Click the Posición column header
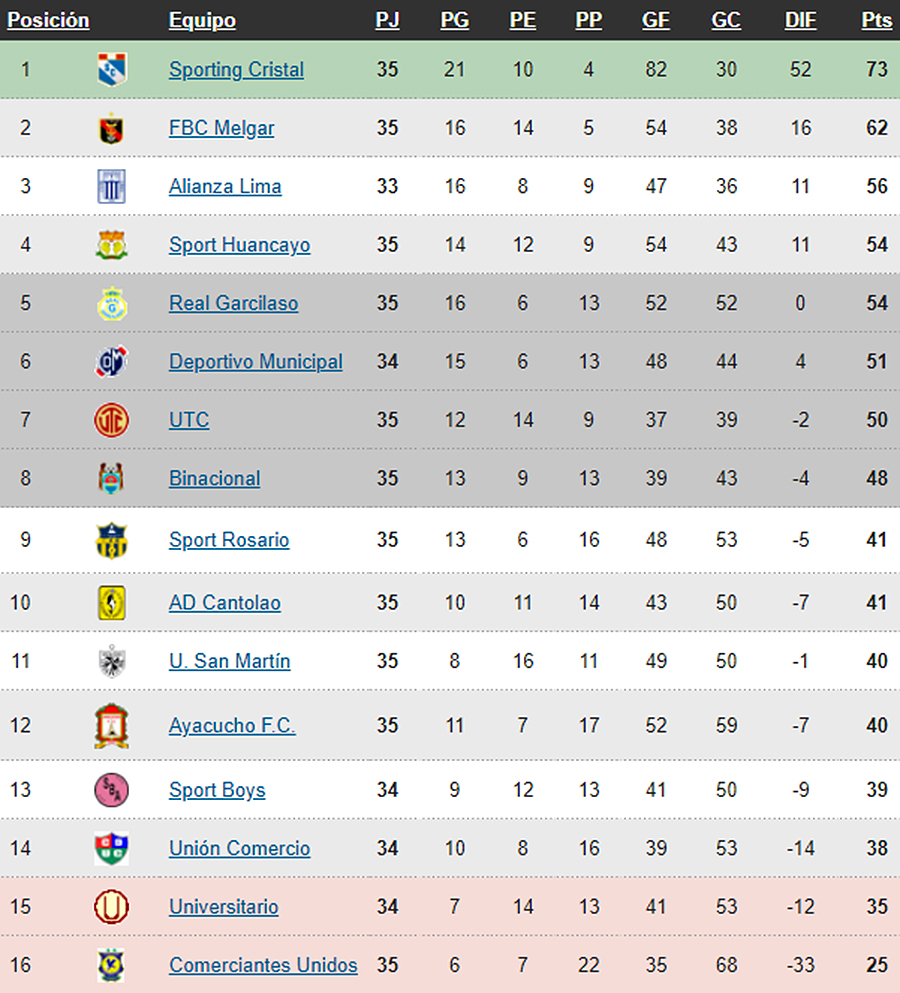 coord(48,20)
